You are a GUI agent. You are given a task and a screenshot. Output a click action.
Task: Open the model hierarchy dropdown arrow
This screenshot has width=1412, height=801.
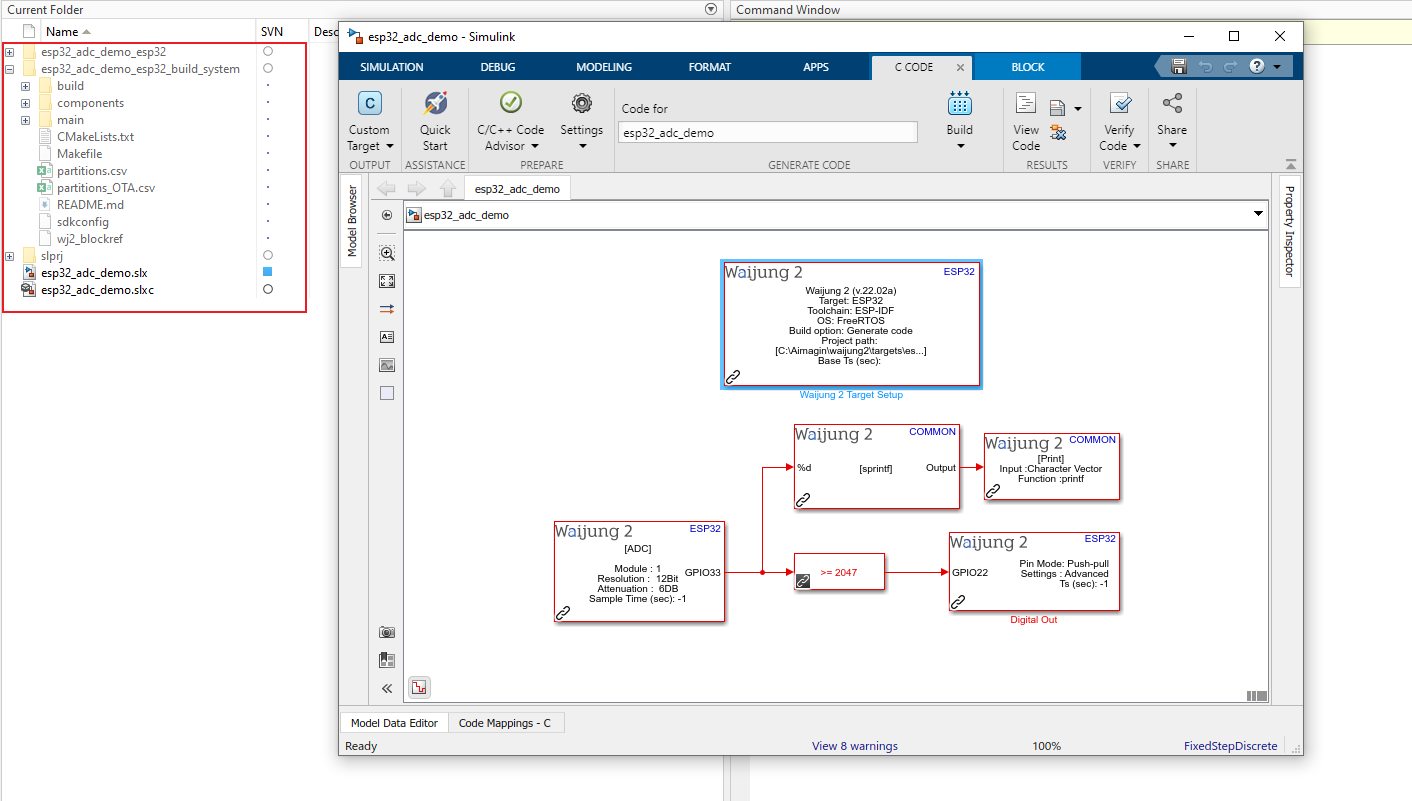pos(1259,214)
